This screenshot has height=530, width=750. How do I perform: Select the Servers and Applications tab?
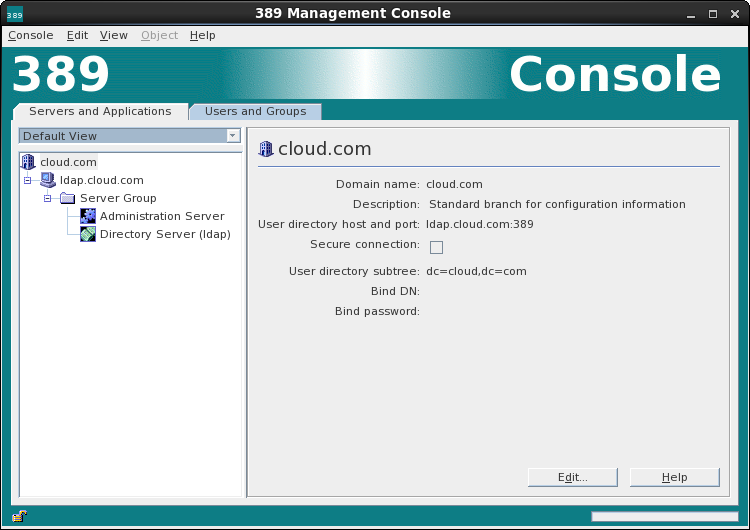click(x=100, y=111)
